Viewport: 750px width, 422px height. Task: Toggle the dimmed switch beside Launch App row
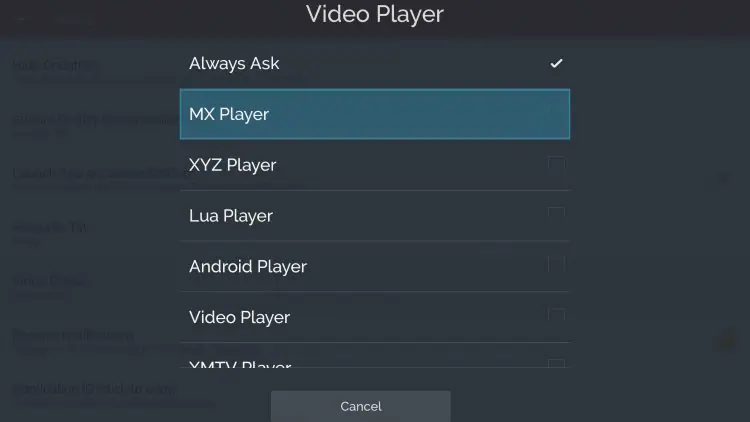click(722, 178)
